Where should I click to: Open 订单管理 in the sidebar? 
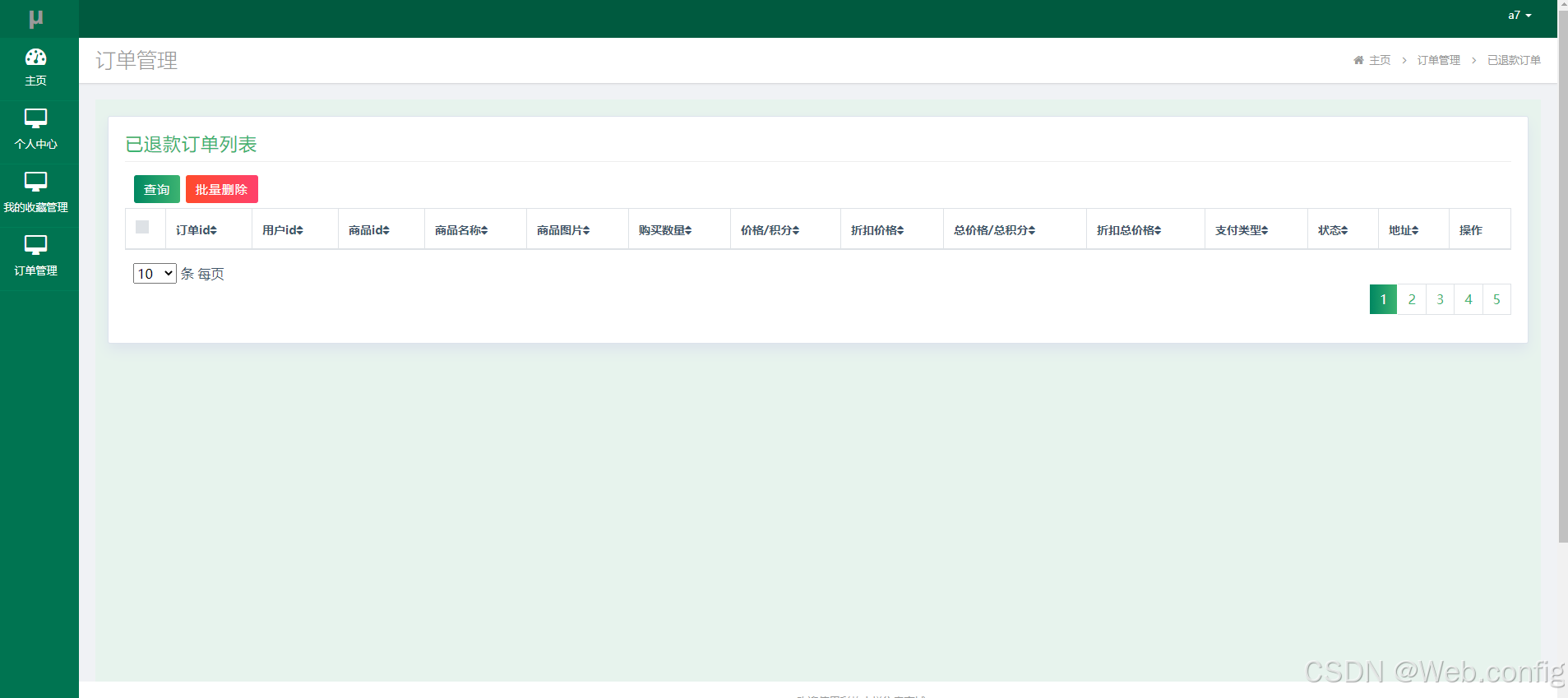click(35, 256)
